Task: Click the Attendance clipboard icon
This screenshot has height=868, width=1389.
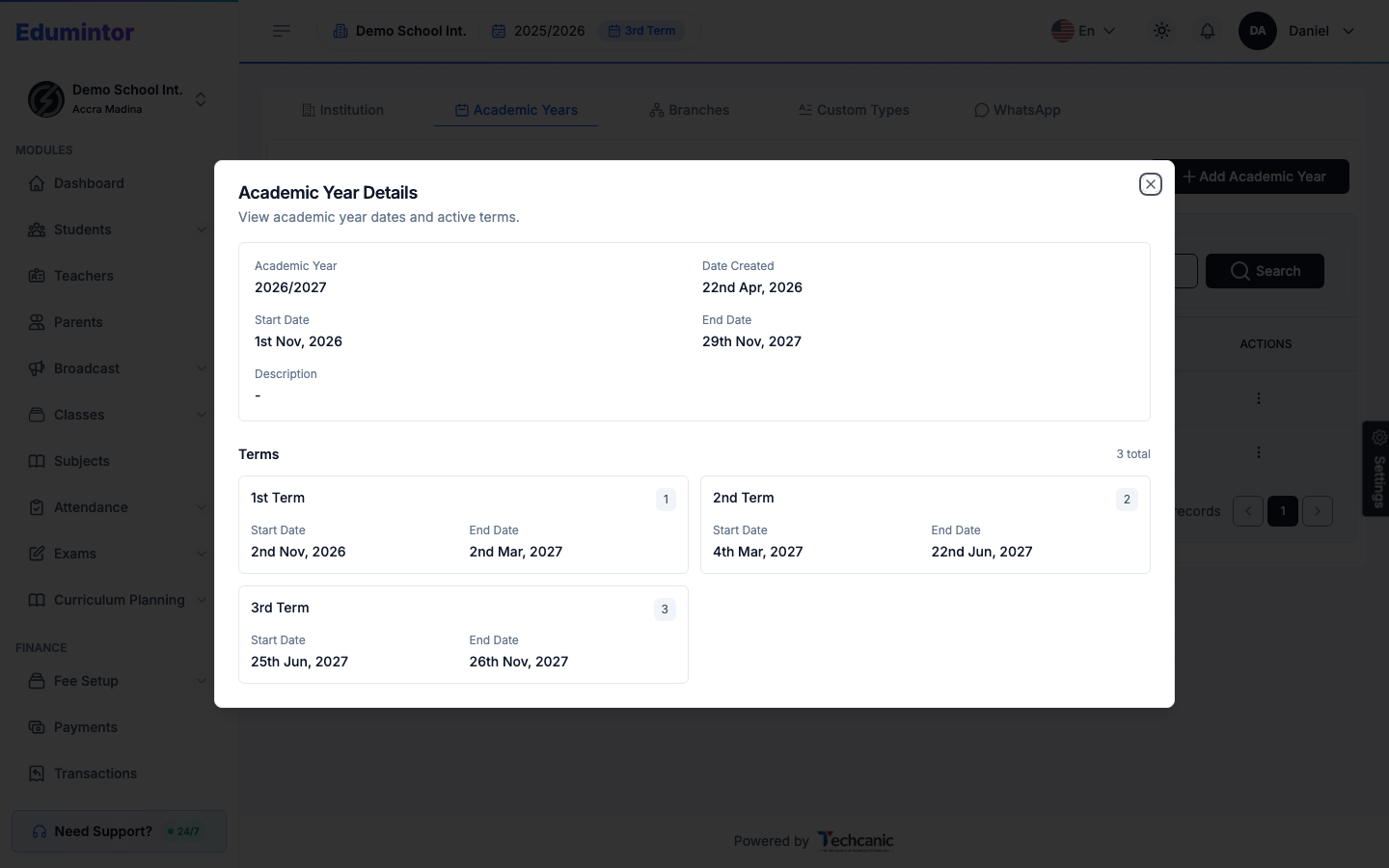Action: pyautogui.click(x=37, y=507)
